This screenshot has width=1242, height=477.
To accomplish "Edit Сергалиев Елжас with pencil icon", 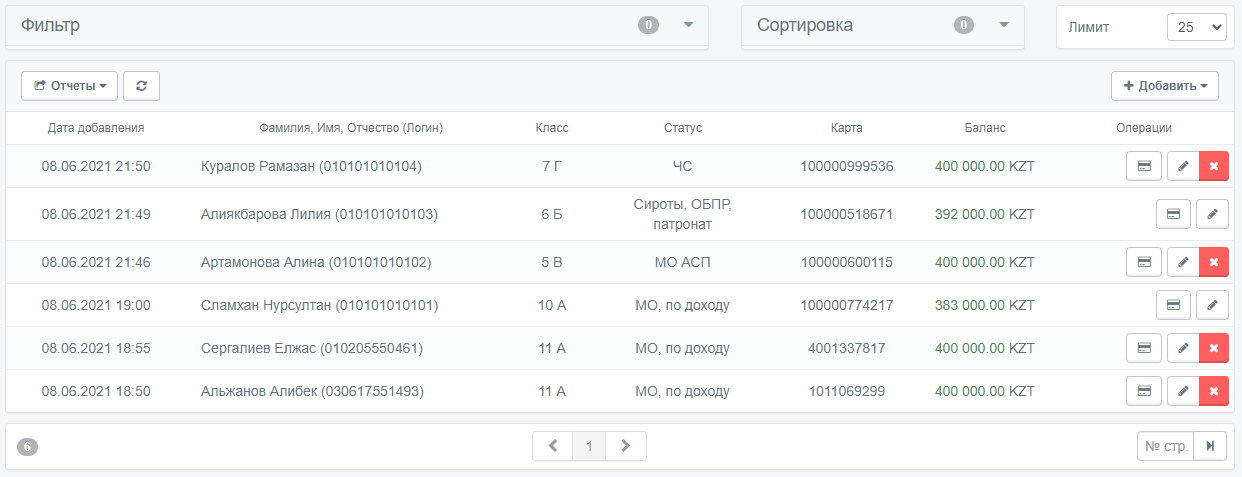I will 1182,348.
